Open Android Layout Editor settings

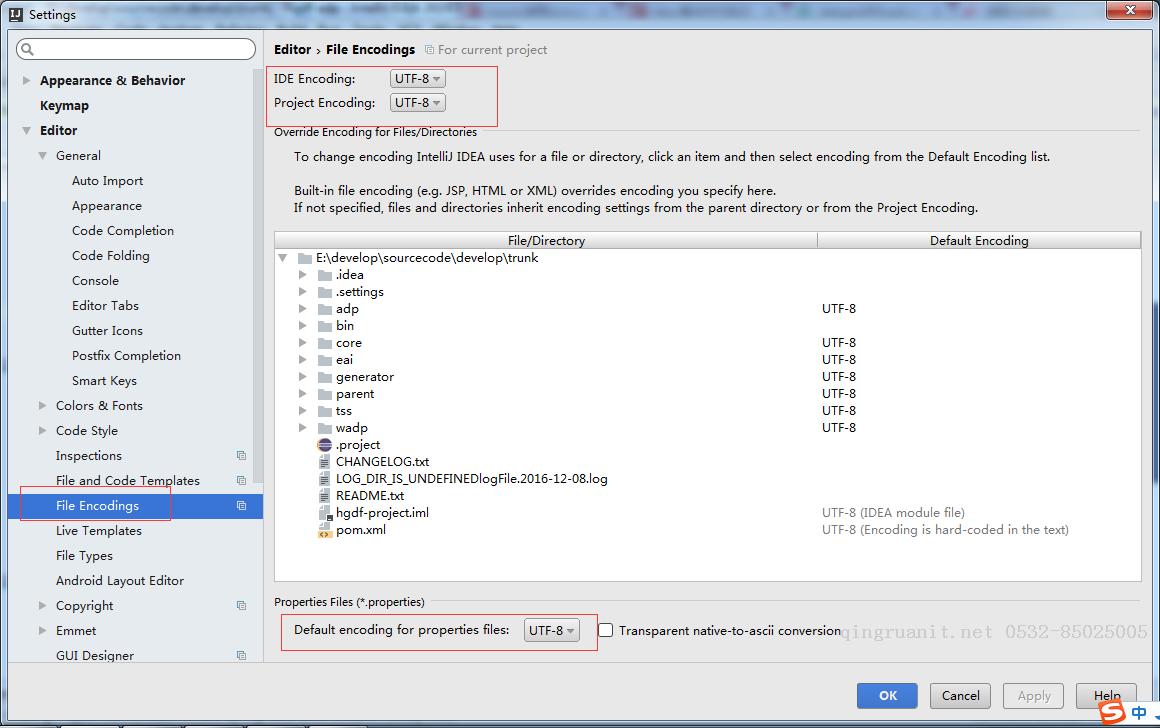click(x=120, y=581)
